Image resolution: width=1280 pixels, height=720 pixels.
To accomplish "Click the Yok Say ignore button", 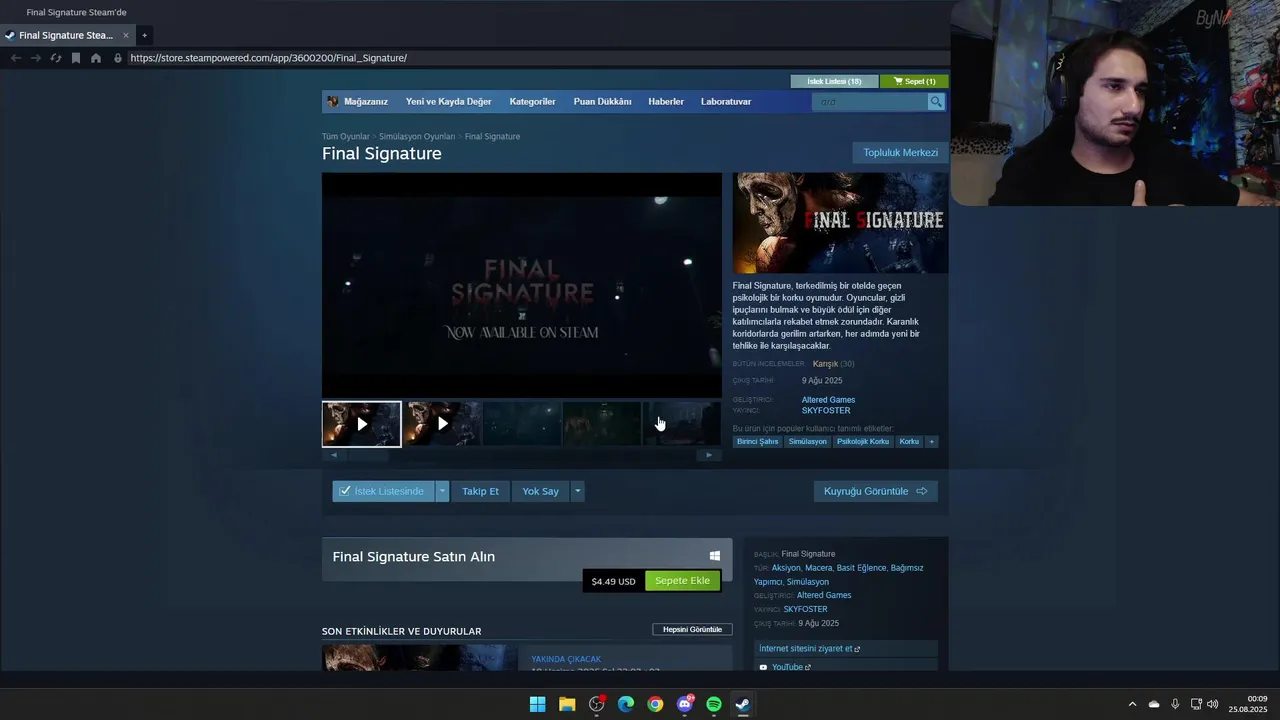I will (540, 491).
